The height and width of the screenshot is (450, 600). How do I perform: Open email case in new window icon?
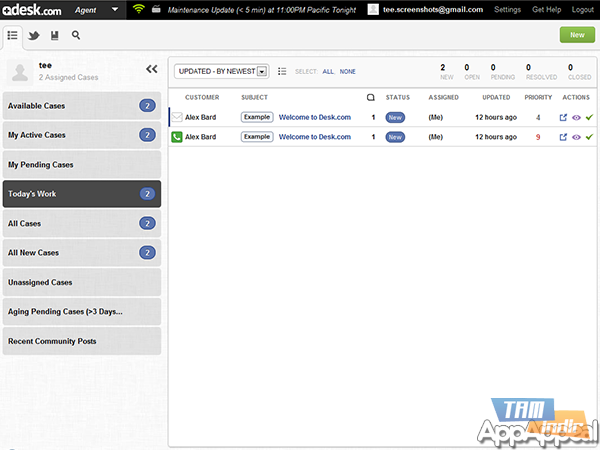click(563, 117)
